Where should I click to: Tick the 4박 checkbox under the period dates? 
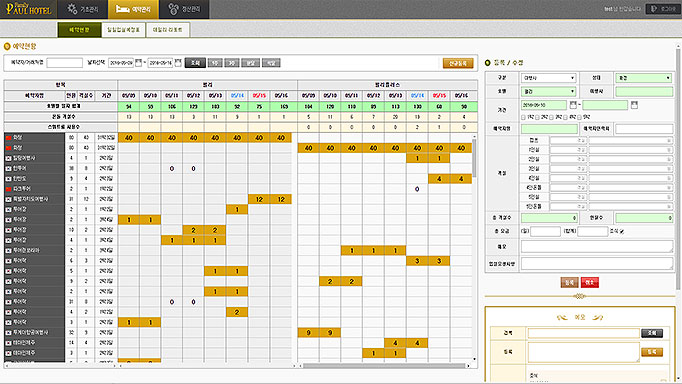coord(565,117)
